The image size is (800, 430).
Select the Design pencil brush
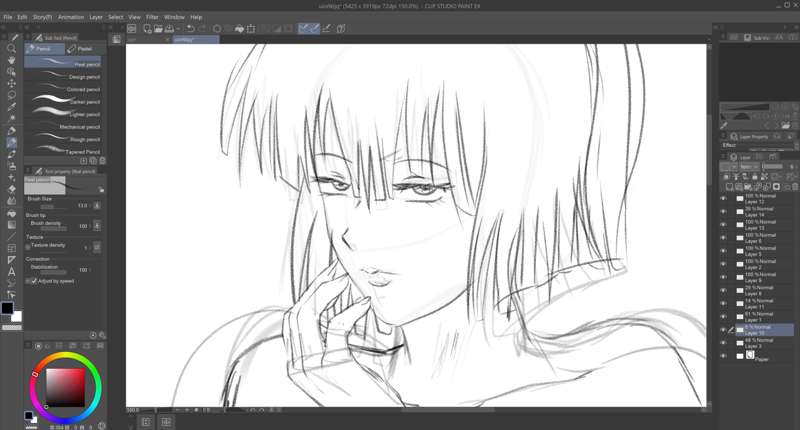pos(63,77)
